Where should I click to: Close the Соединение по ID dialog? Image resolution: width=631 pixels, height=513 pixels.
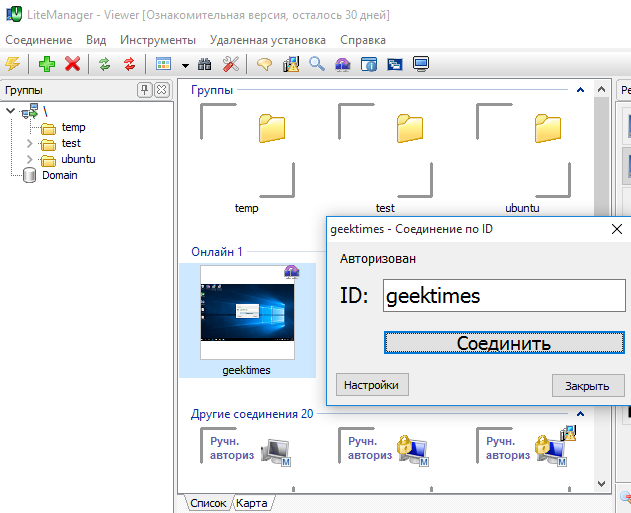click(x=617, y=229)
